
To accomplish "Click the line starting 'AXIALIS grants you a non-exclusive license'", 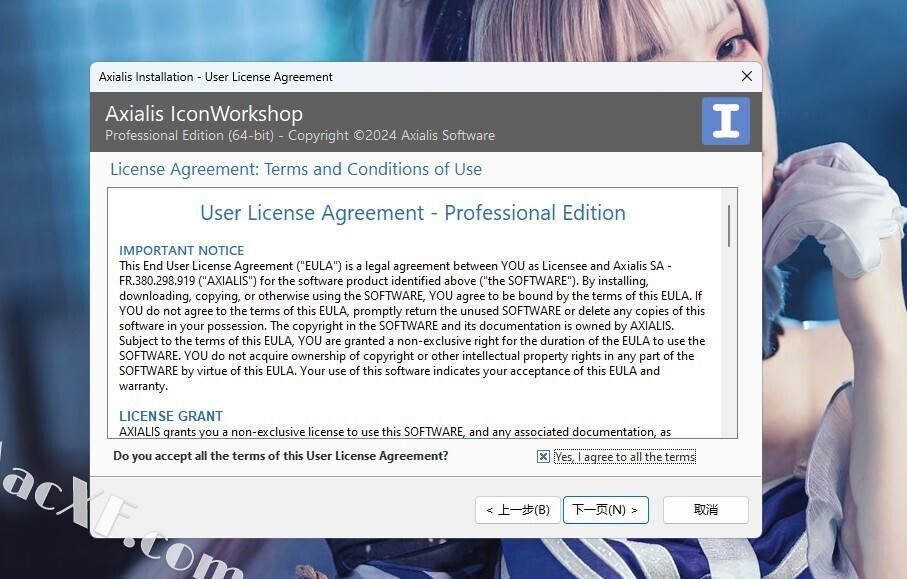I will [395, 432].
